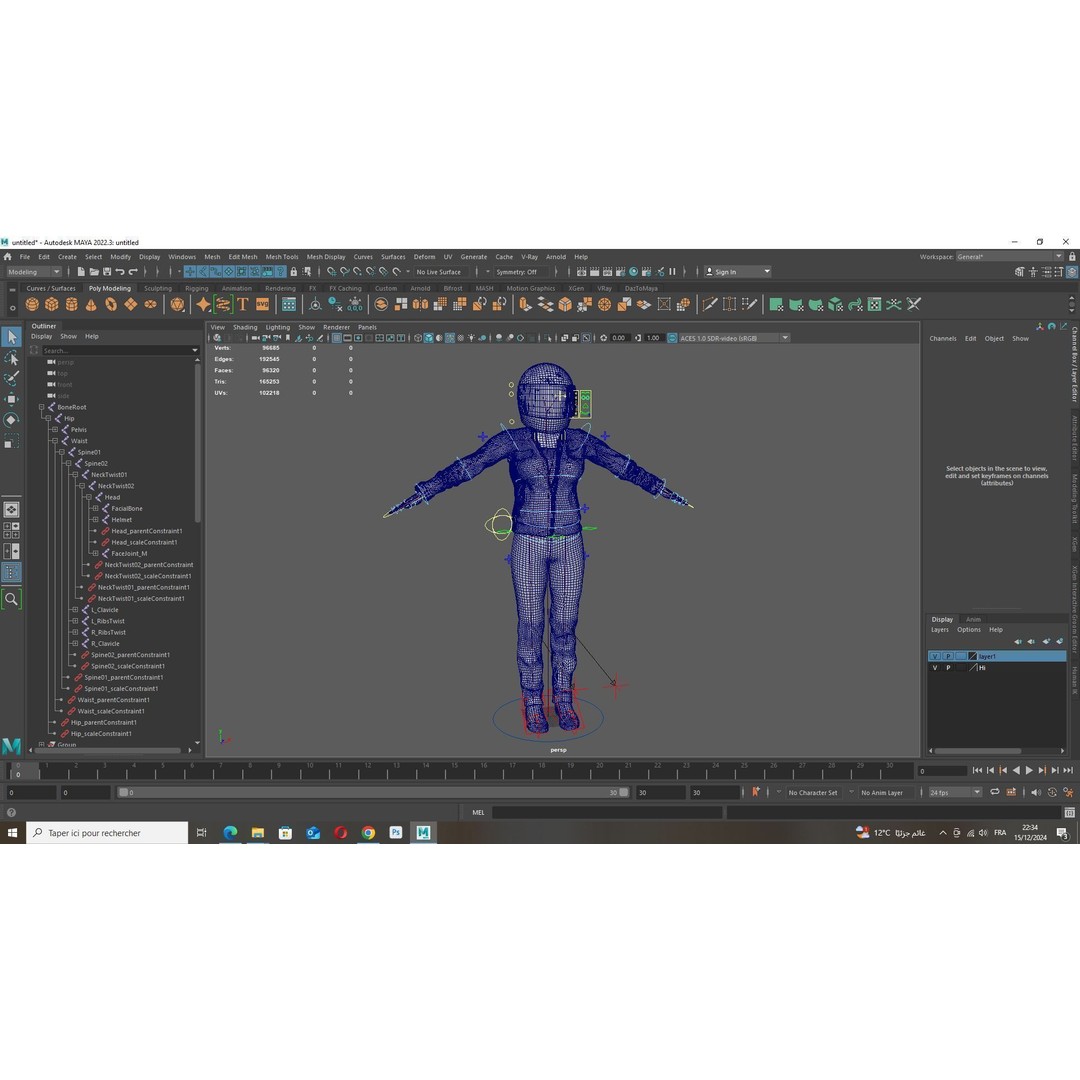
Task: Open the Deform menu
Action: 424,257
